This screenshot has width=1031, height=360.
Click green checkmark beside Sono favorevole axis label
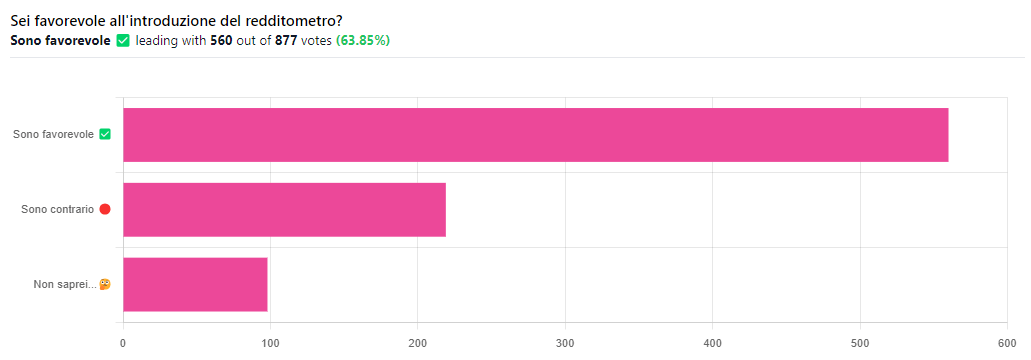(x=105, y=135)
